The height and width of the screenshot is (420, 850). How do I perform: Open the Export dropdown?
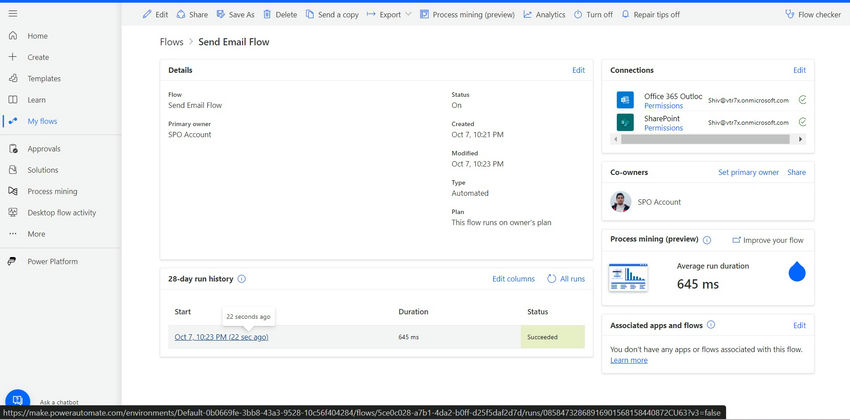point(389,15)
